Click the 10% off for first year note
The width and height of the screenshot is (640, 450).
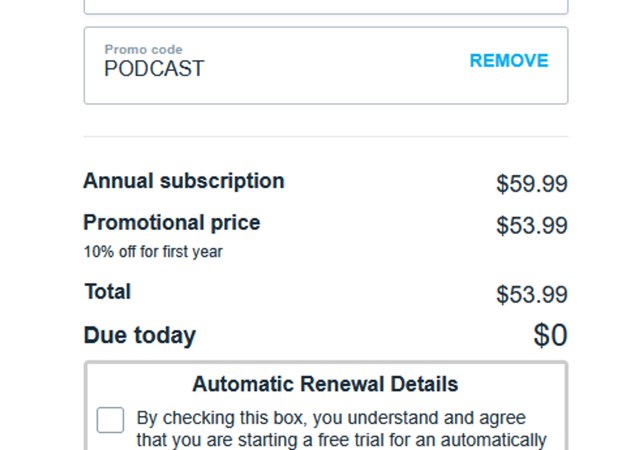[x=152, y=252]
